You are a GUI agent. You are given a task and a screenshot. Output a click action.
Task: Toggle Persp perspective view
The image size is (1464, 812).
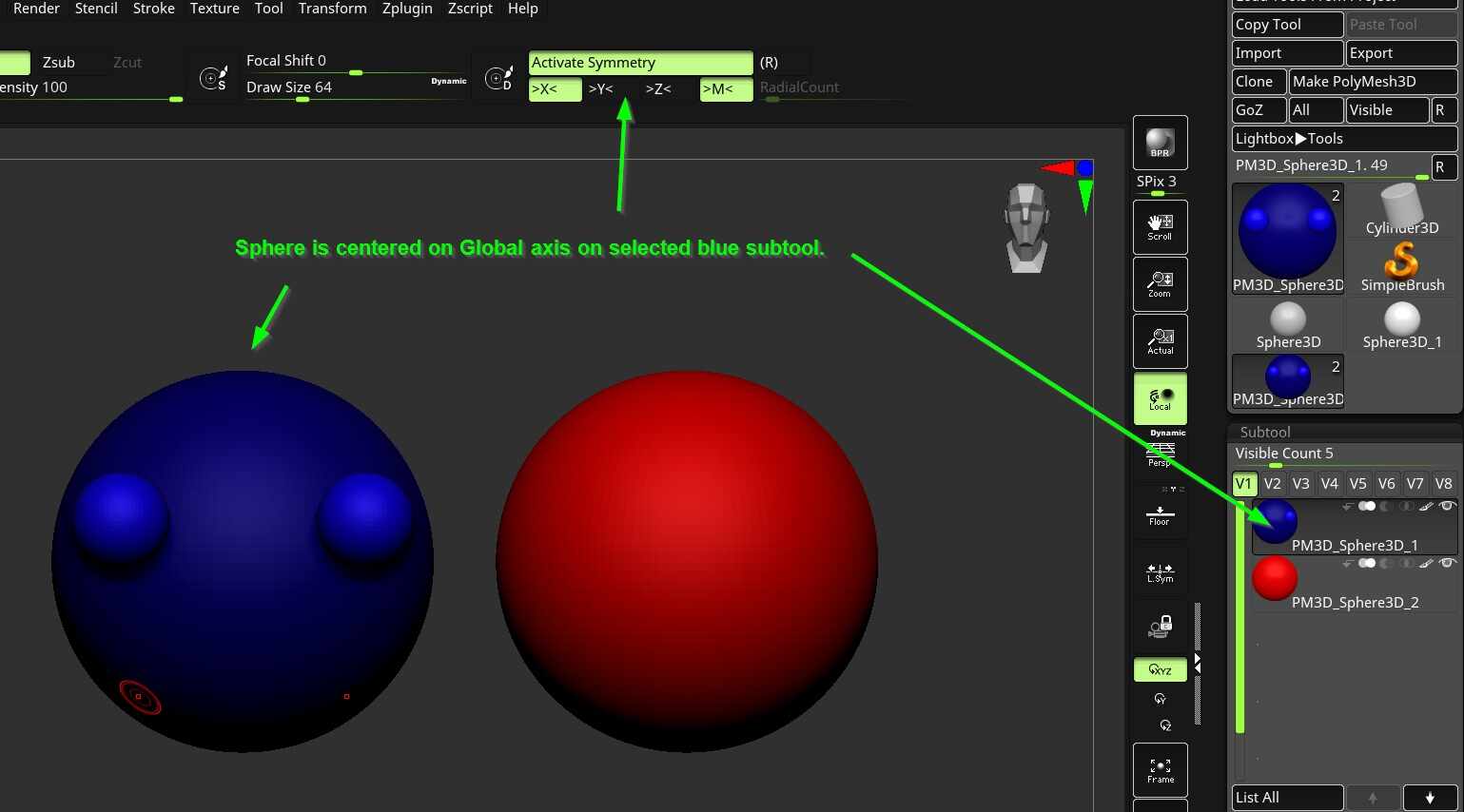[x=1160, y=454]
